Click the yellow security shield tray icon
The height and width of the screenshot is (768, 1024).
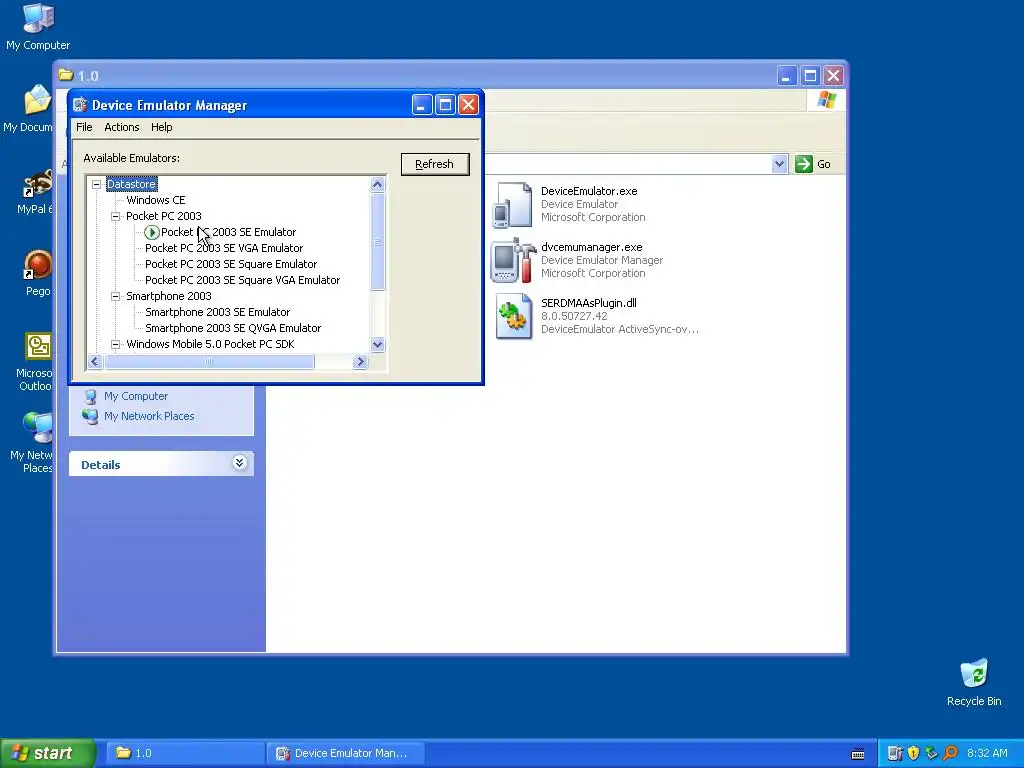(x=913, y=753)
